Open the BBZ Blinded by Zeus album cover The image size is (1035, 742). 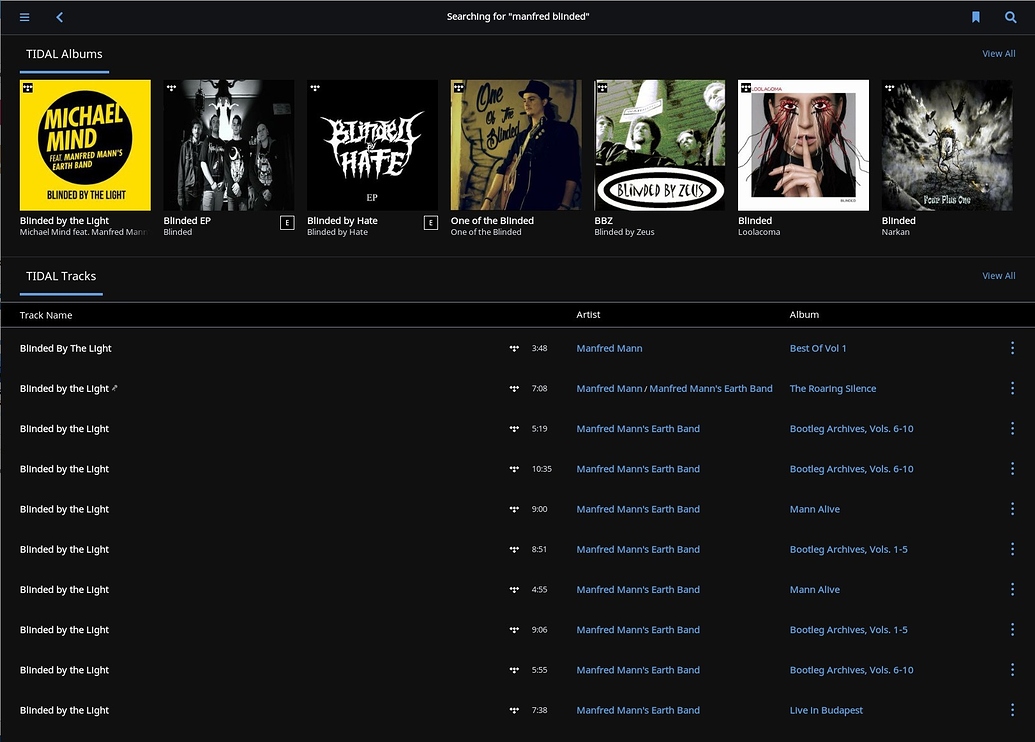(x=659, y=145)
